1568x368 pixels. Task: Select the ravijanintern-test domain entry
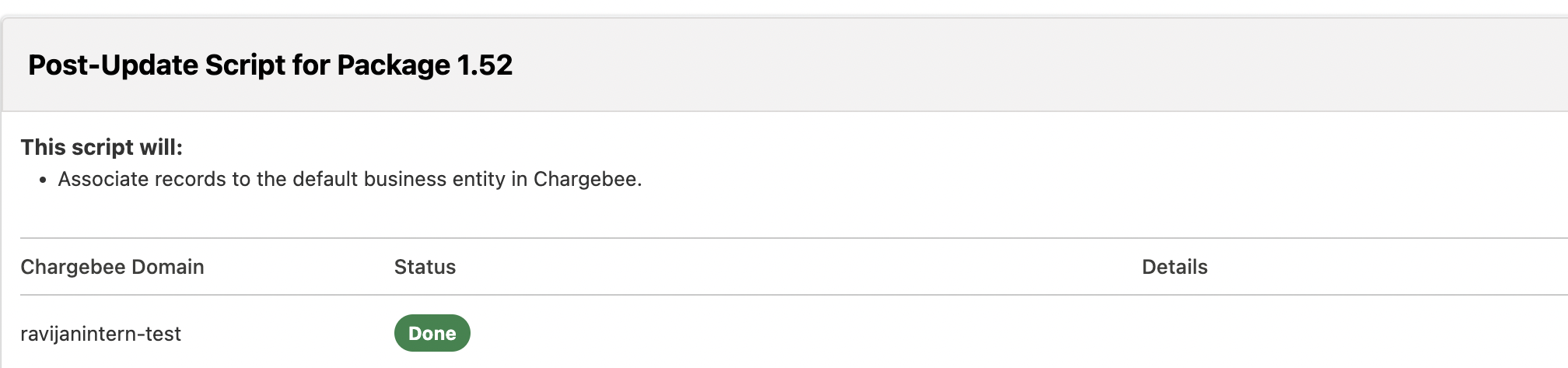point(100,334)
